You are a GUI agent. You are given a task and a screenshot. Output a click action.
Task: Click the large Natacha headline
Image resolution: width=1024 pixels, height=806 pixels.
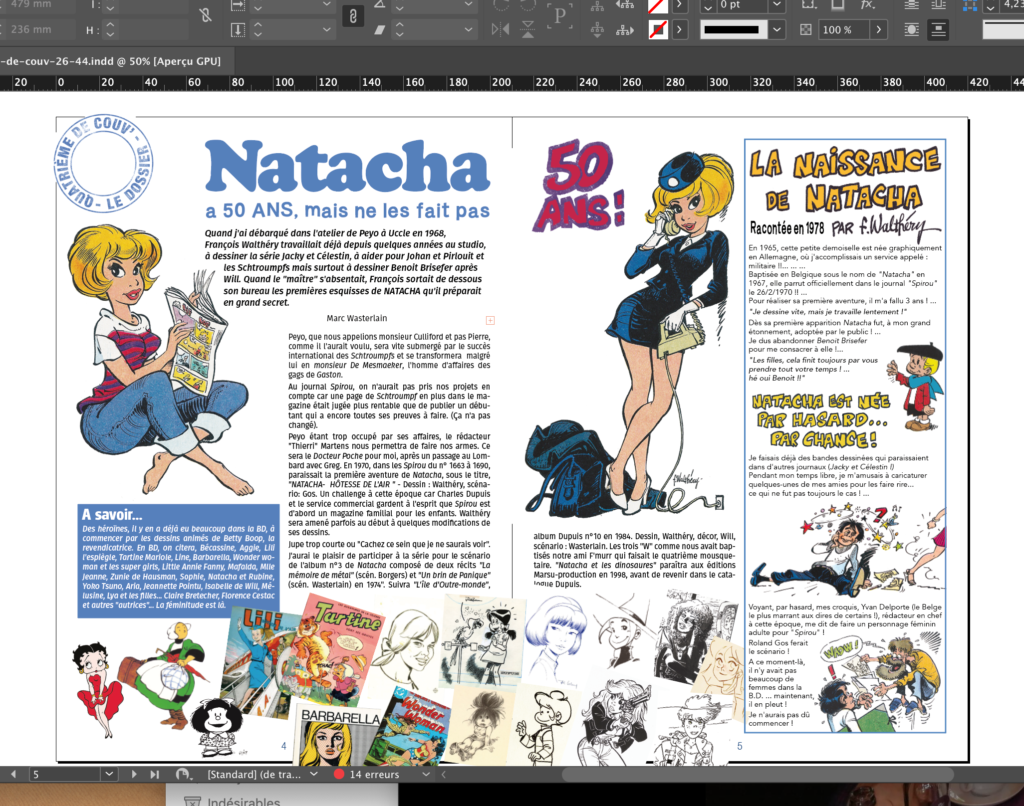pyautogui.click(x=347, y=167)
